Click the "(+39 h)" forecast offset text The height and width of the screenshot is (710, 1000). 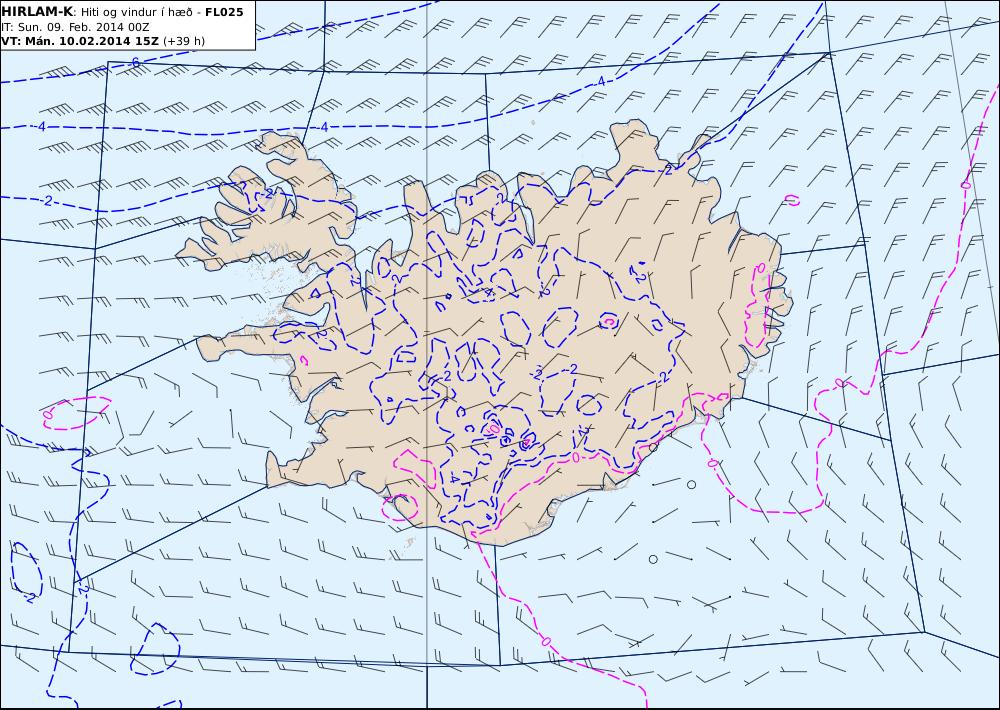(x=184, y=41)
